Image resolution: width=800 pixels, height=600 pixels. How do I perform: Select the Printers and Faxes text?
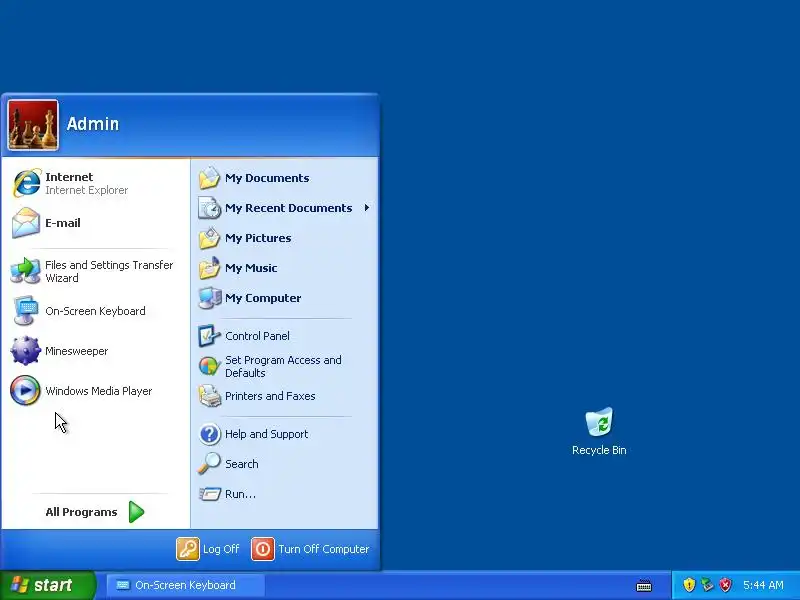(270, 396)
